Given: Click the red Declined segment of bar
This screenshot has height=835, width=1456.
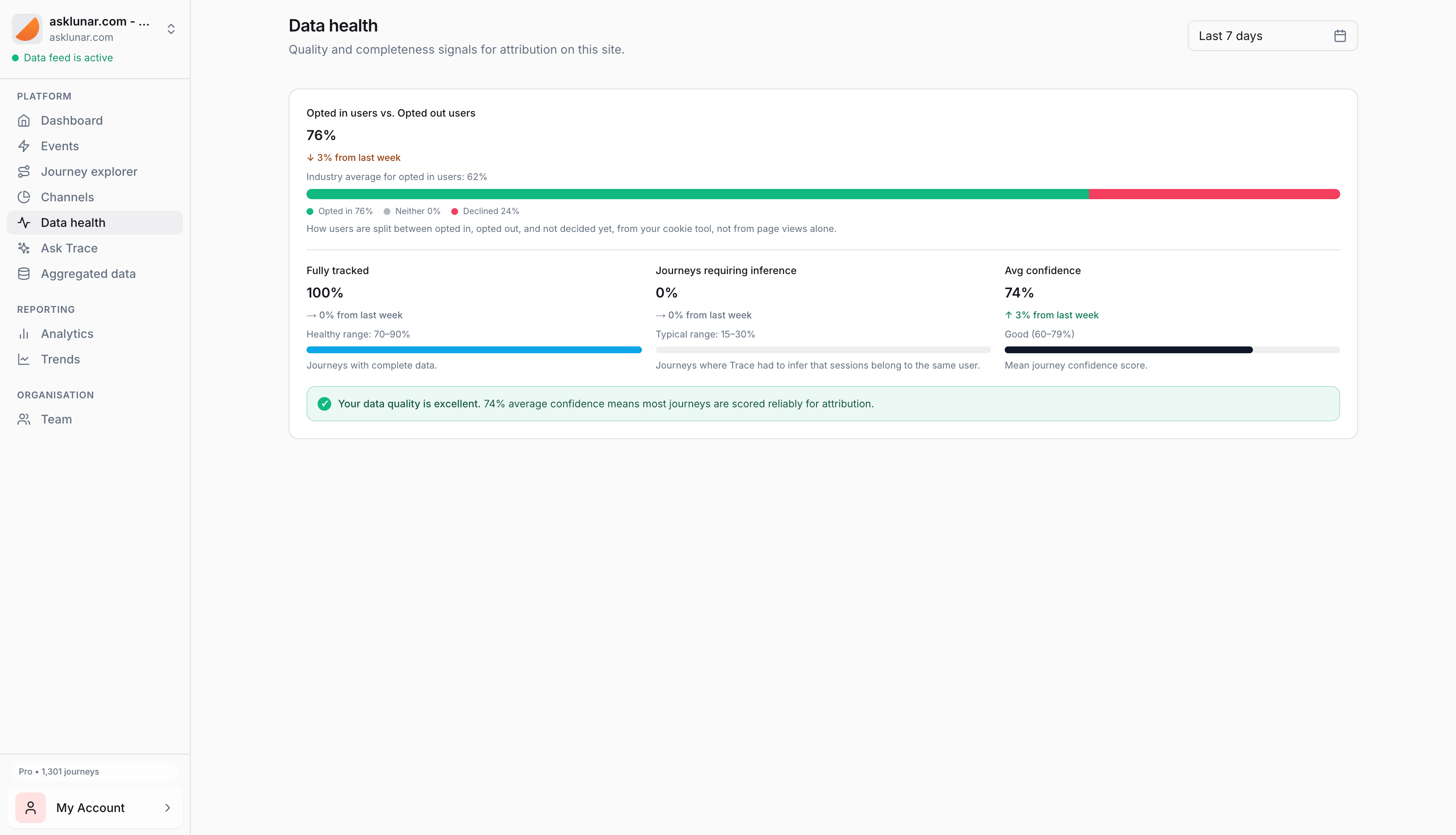Looking at the screenshot, I should [x=1214, y=194].
